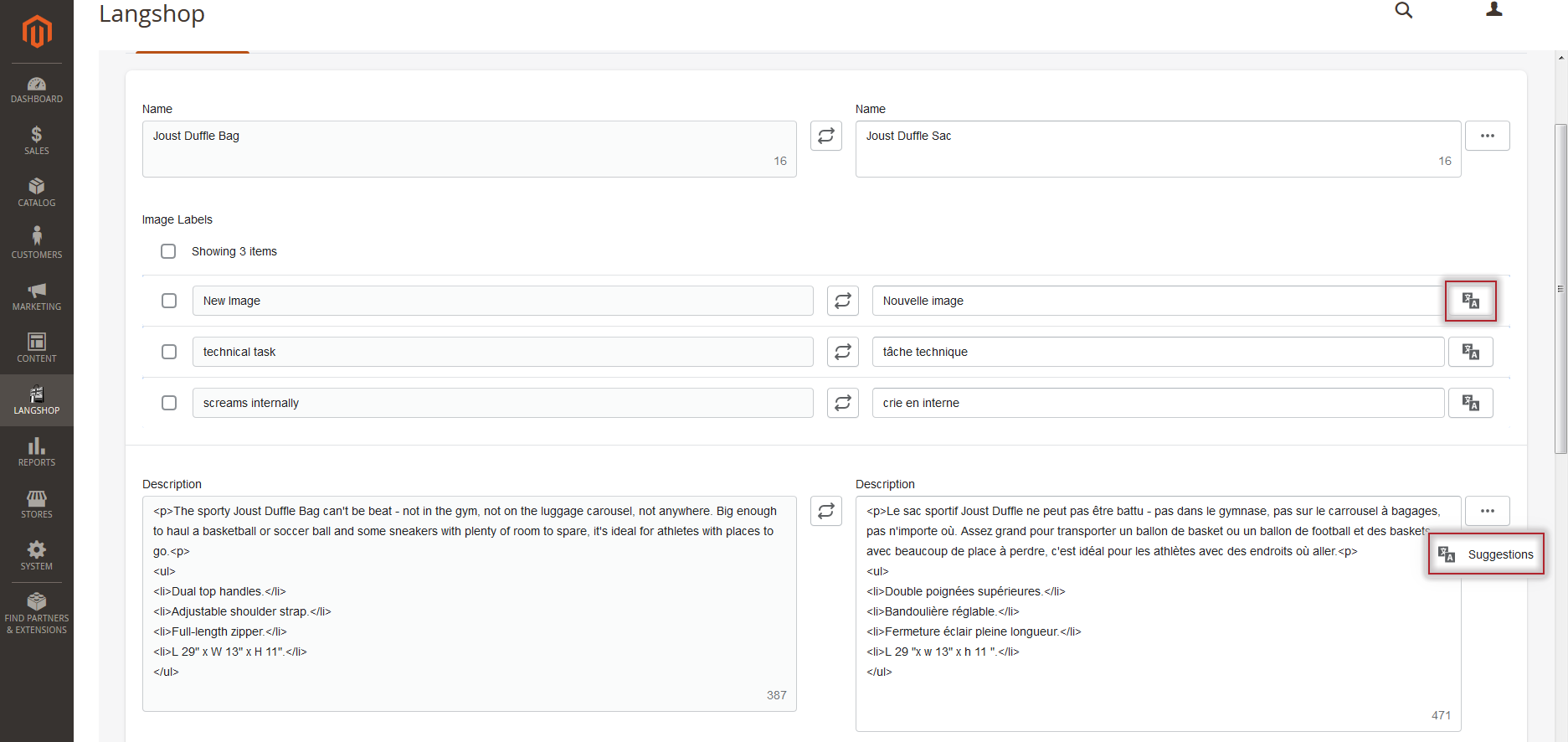The height and width of the screenshot is (742, 1568).
Task: Click the 387 character count text
Action: pos(776,695)
